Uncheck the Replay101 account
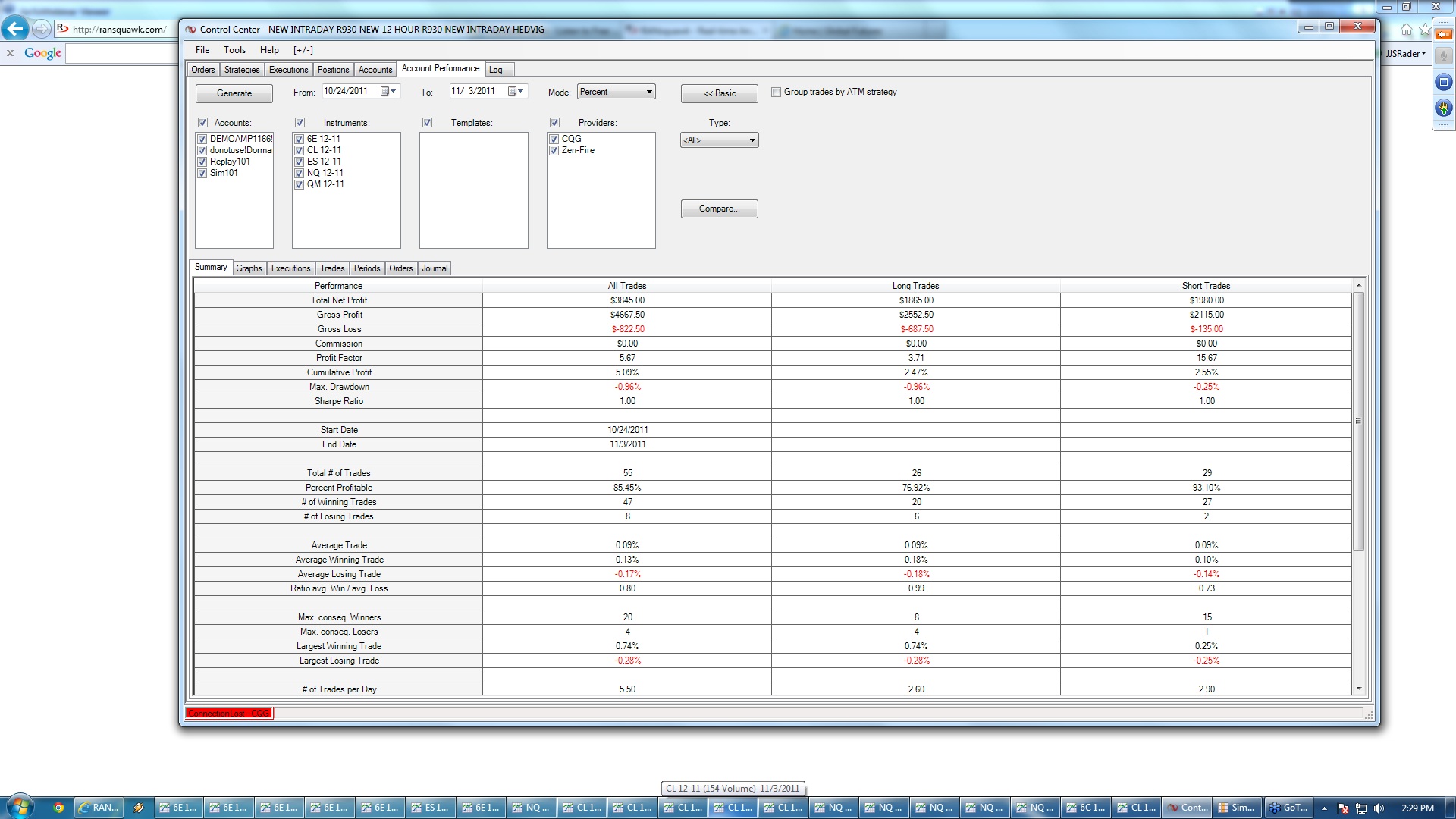This screenshot has width=1456, height=819. click(x=202, y=162)
